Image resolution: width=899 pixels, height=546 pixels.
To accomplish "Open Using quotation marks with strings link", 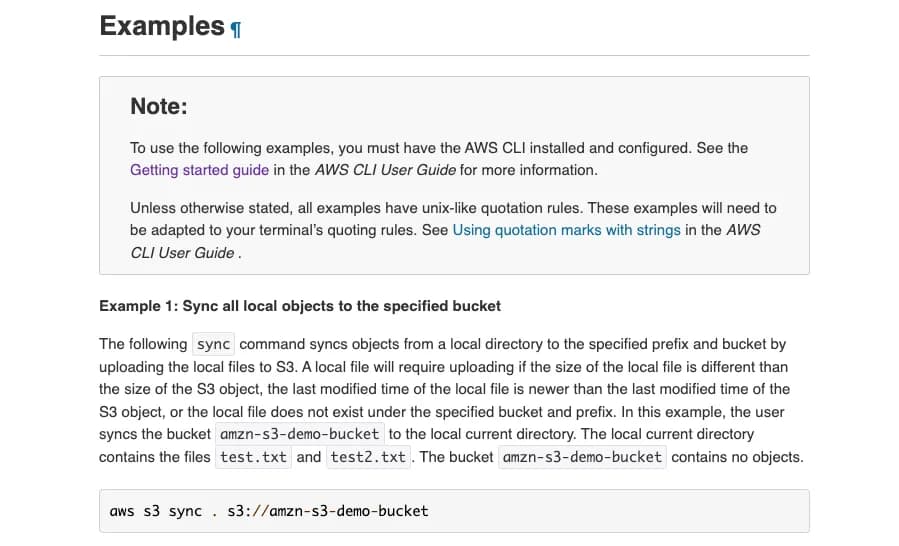I will tap(566, 230).
